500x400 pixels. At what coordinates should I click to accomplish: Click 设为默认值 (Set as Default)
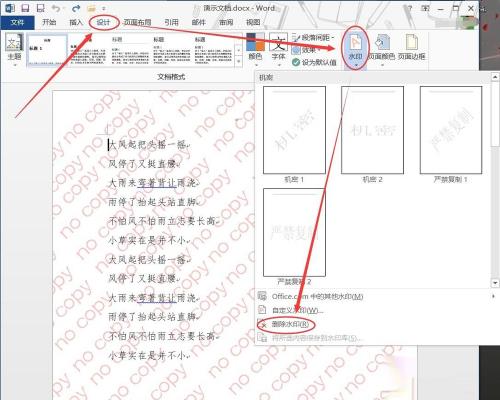point(314,62)
